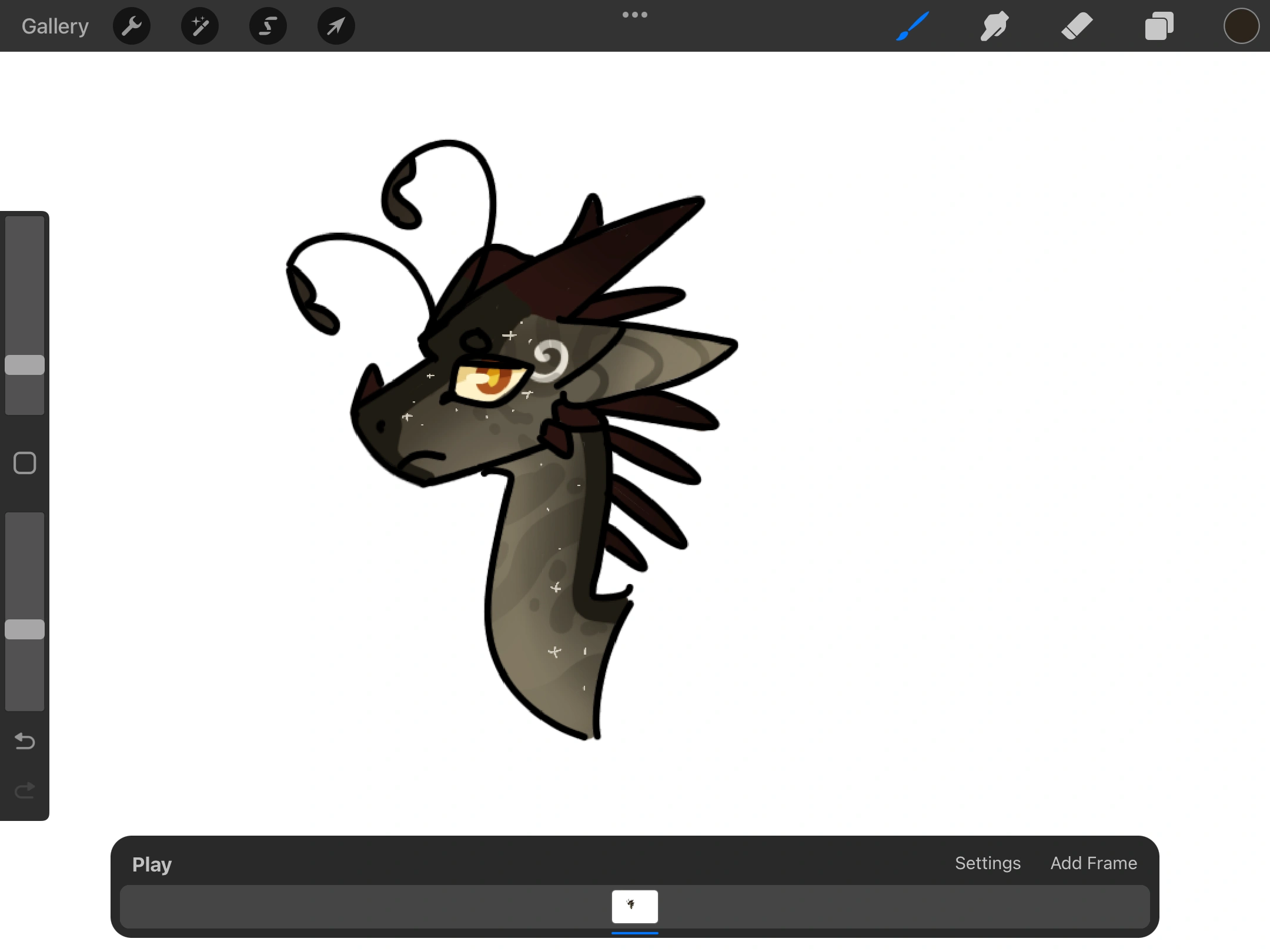Open the Actions wrench menu
This screenshot has width=1270, height=952.
click(x=132, y=26)
